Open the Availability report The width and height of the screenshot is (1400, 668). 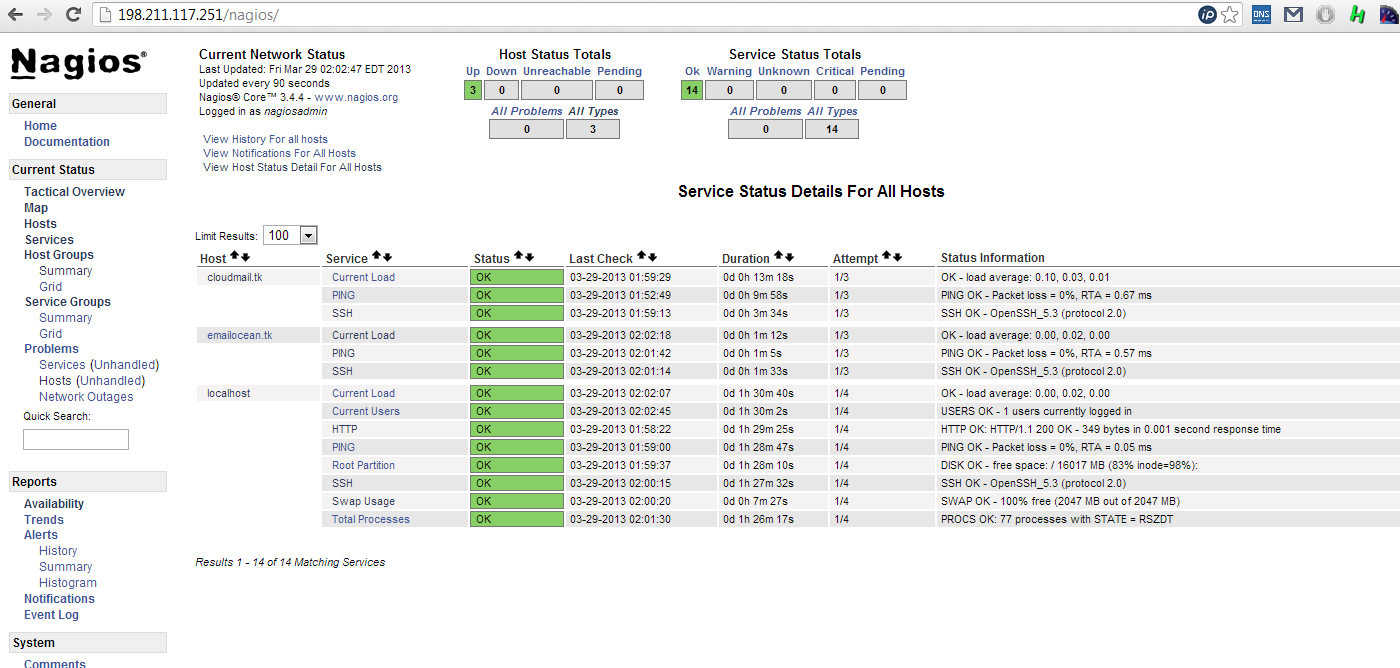pyautogui.click(x=54, y=504)
